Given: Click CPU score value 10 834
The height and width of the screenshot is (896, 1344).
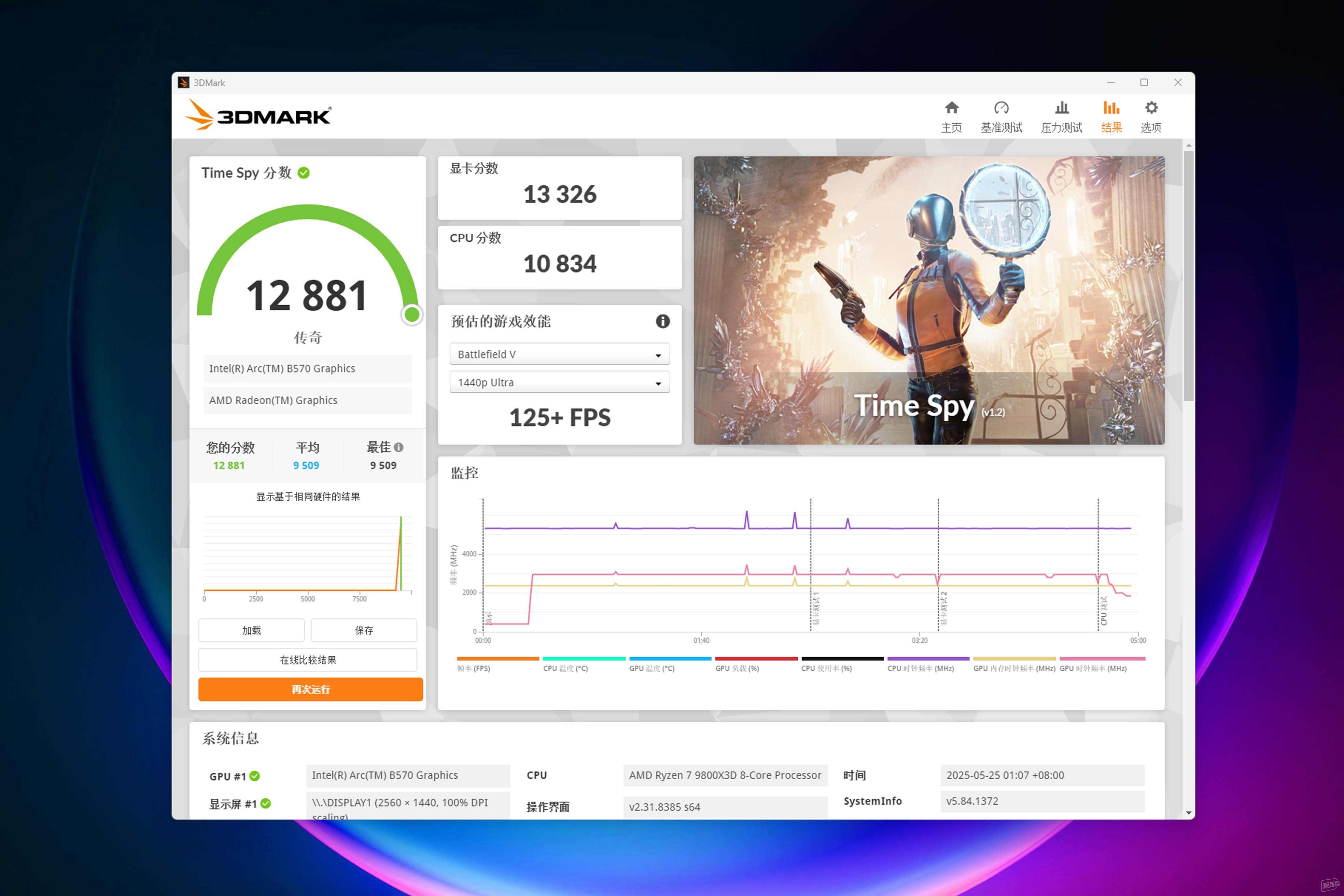Looking at the screenshot, I should (x=559, y=263).
